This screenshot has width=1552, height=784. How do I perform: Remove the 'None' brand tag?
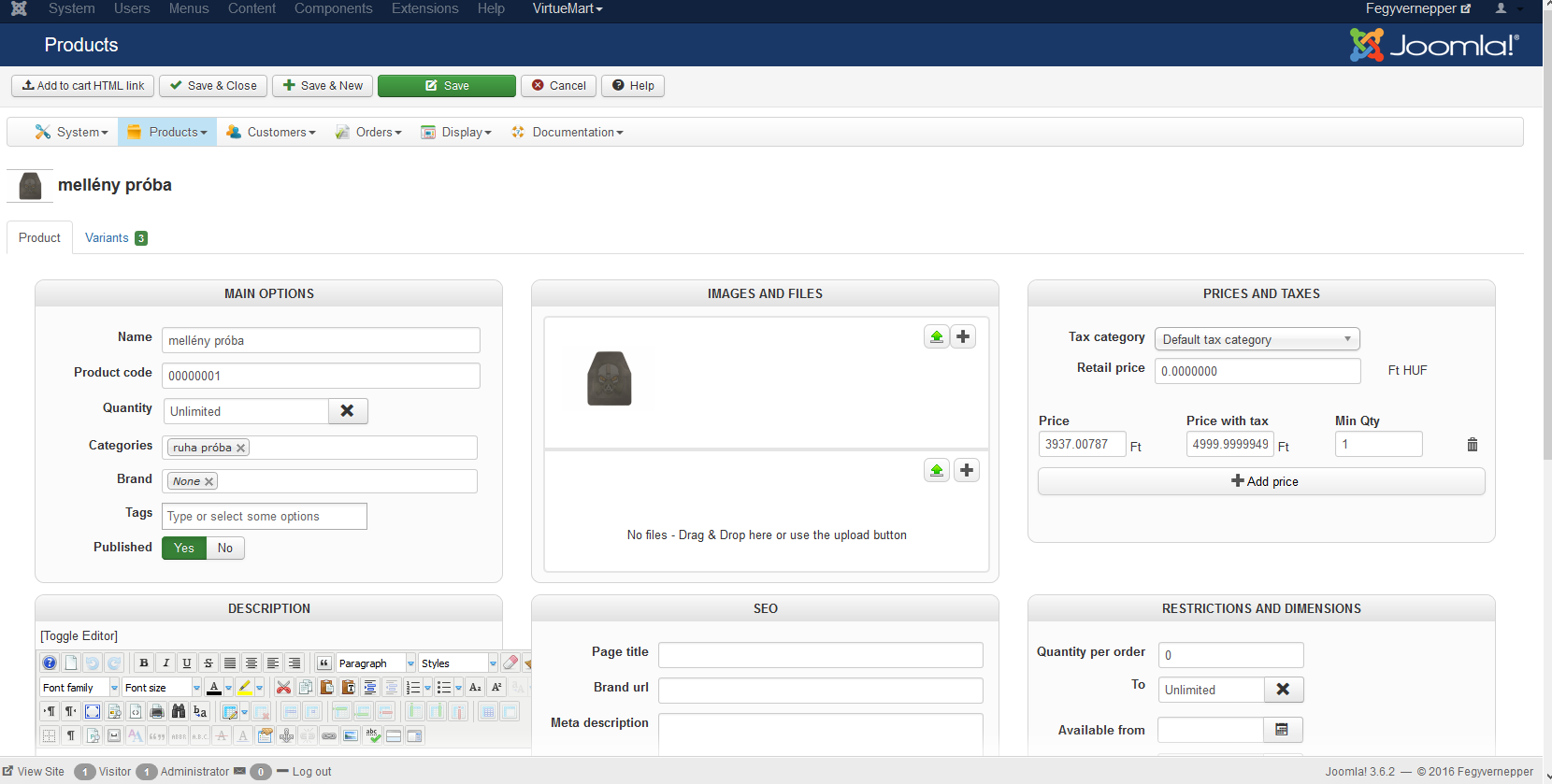point(209,481)
